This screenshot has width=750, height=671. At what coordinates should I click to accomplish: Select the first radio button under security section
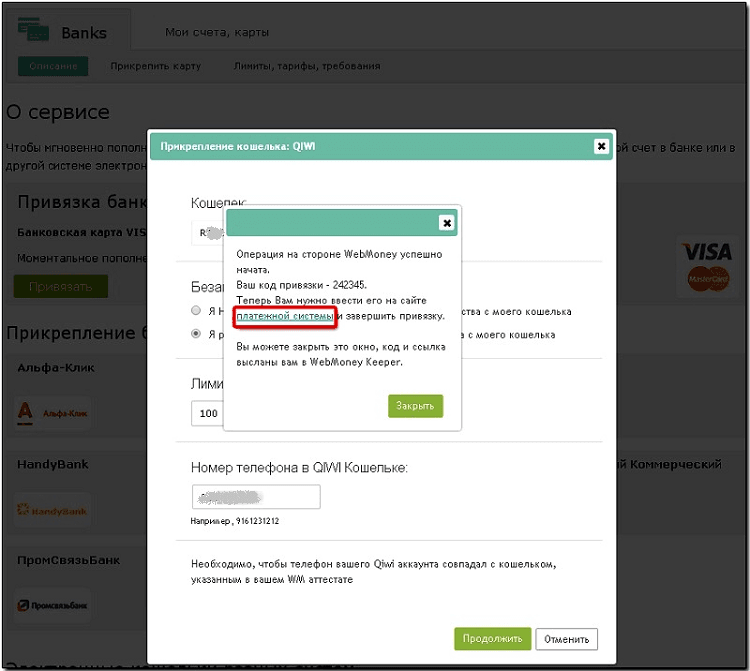pyautogui.click(x=196, y=310)
